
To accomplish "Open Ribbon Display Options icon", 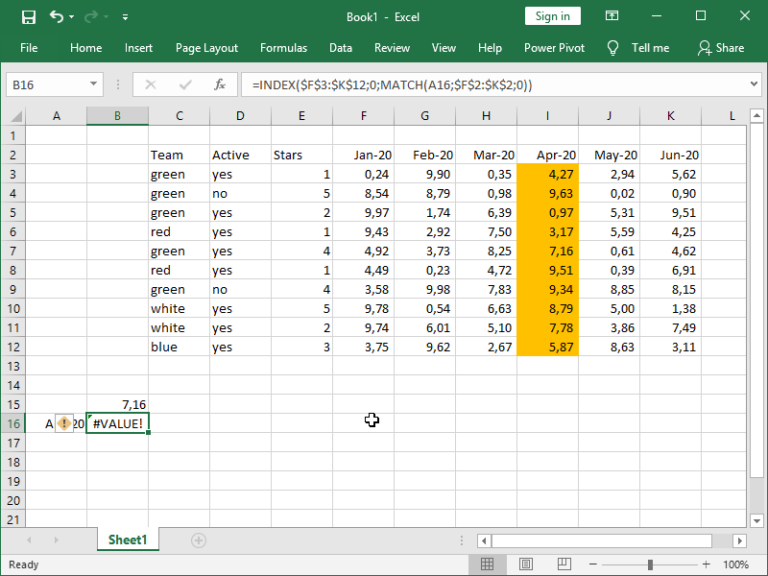I will click(x=612, y=16).
